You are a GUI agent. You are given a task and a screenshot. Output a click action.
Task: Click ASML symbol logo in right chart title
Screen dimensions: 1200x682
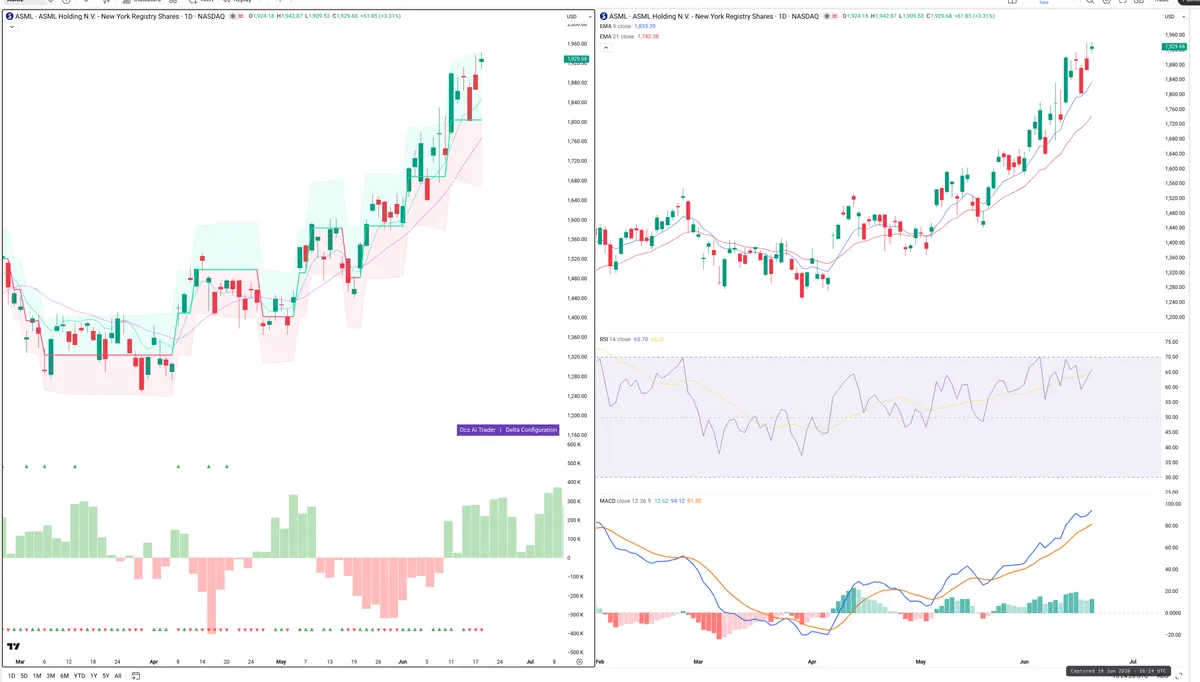pyautogui.click(x=603, y=16)
